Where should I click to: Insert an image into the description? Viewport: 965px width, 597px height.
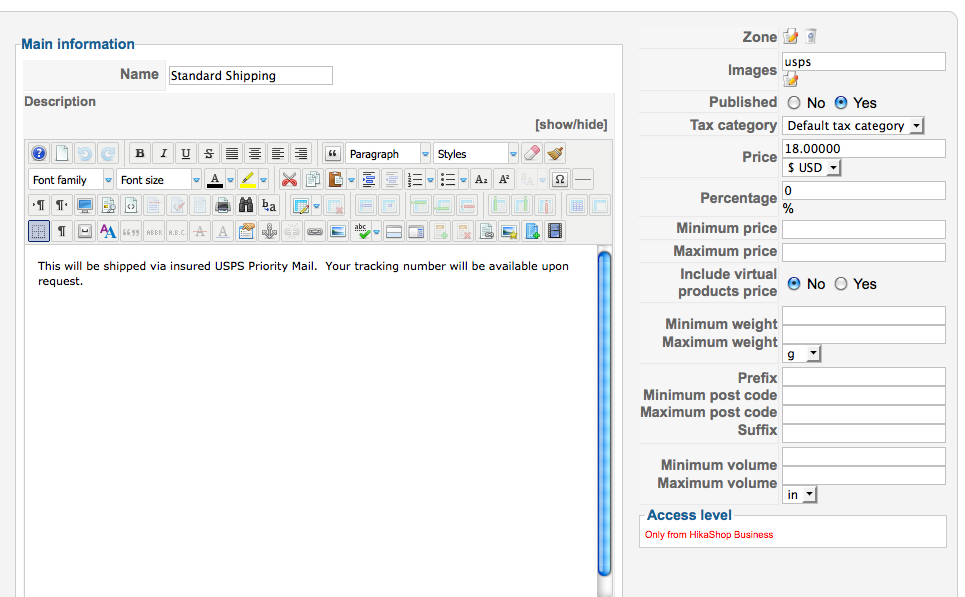(338, 231)
